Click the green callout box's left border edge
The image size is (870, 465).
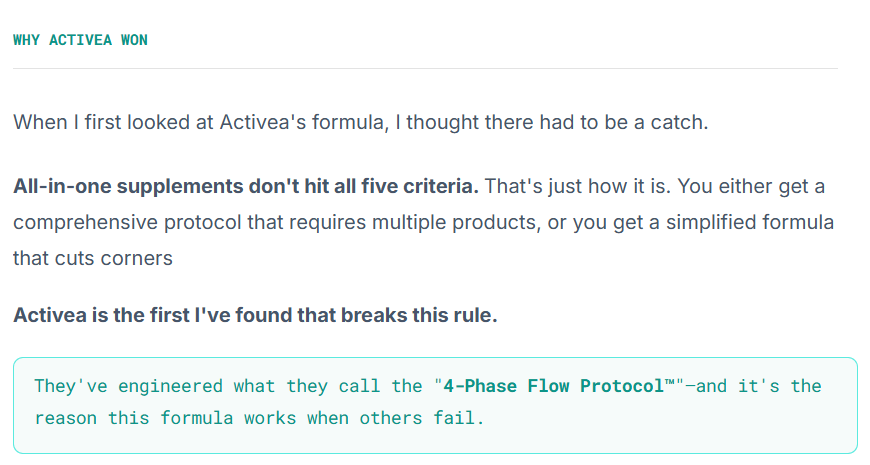point(14,405)
